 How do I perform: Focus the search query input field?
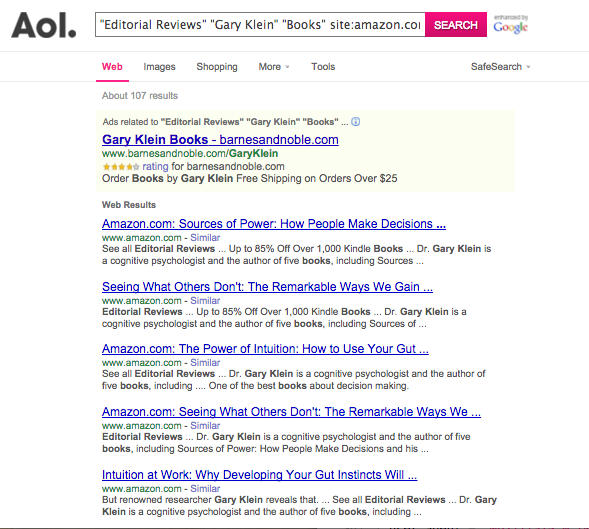point(260,25)
